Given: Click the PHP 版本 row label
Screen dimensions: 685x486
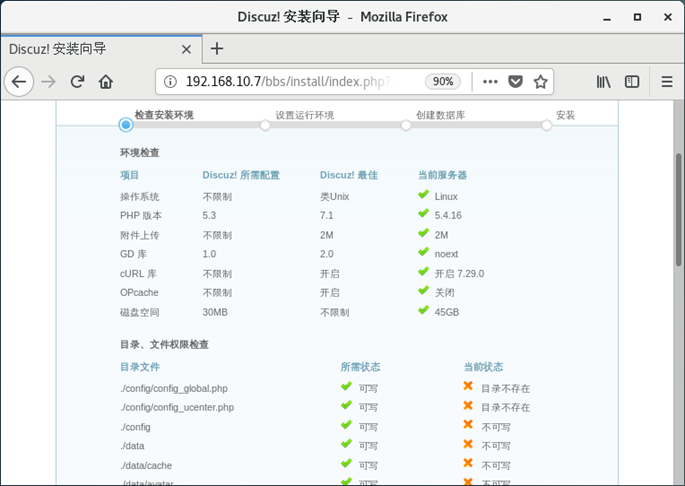Looking at the screenshot, I should (141, 215).
